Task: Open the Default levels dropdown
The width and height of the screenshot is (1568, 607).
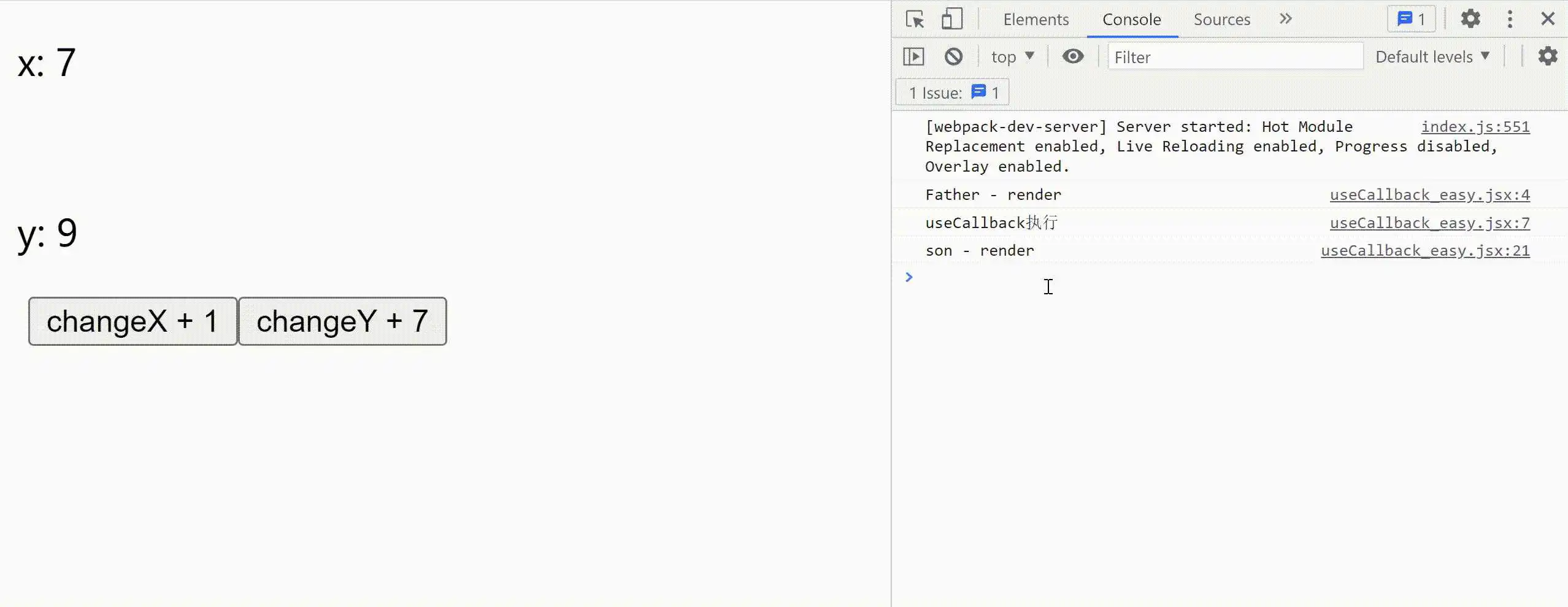Action: (x=1432, y=57)
